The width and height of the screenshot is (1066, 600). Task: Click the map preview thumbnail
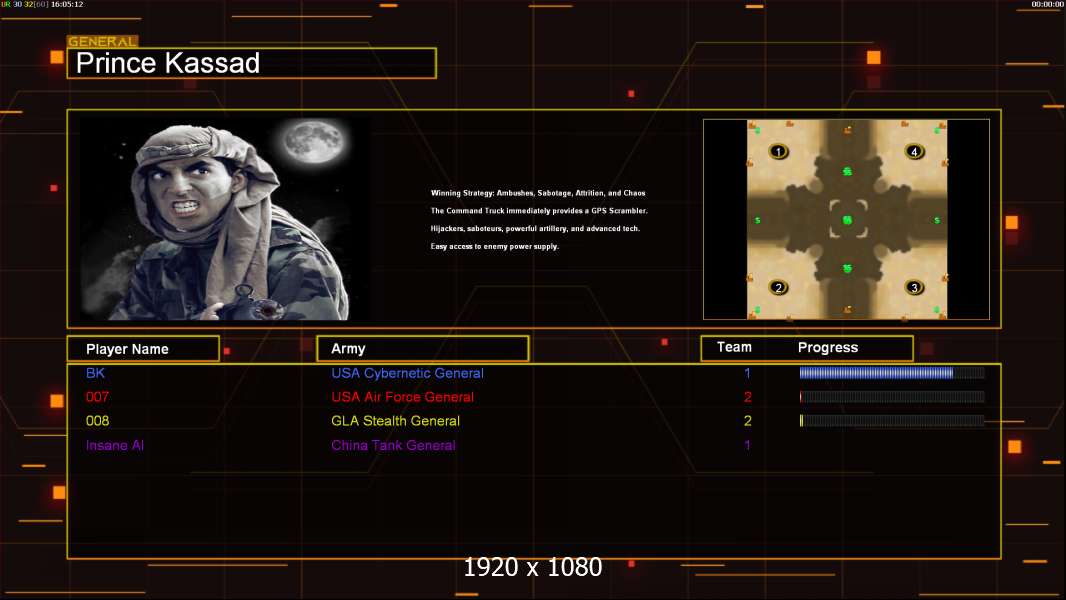pos(846,219)
